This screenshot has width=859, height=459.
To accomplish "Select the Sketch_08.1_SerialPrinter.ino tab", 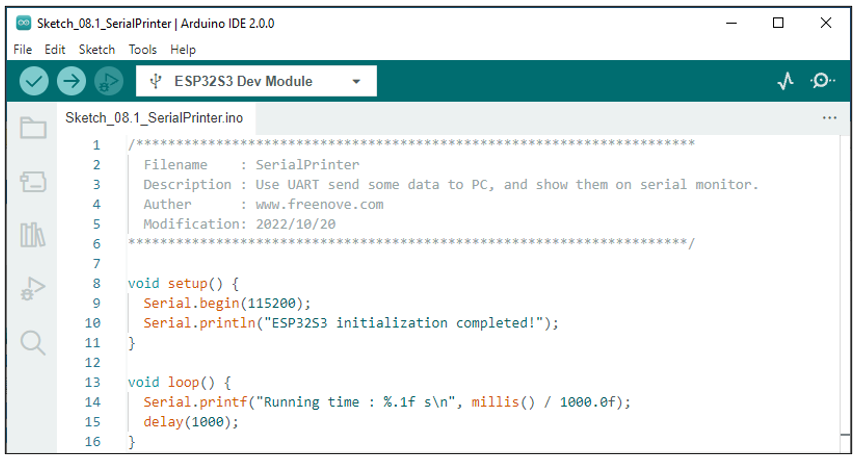I will 154,118.
